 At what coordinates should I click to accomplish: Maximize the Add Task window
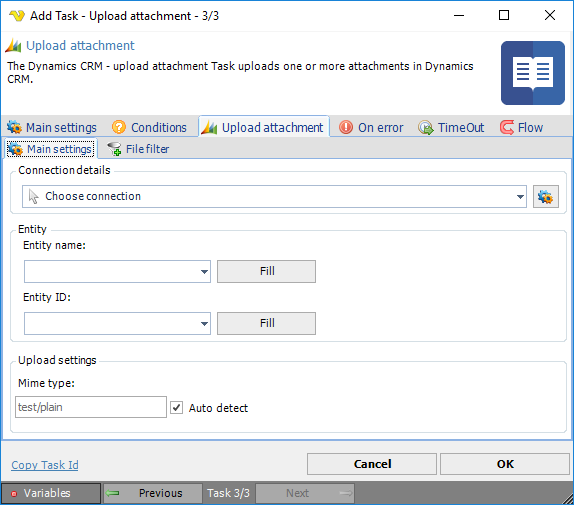504,15
